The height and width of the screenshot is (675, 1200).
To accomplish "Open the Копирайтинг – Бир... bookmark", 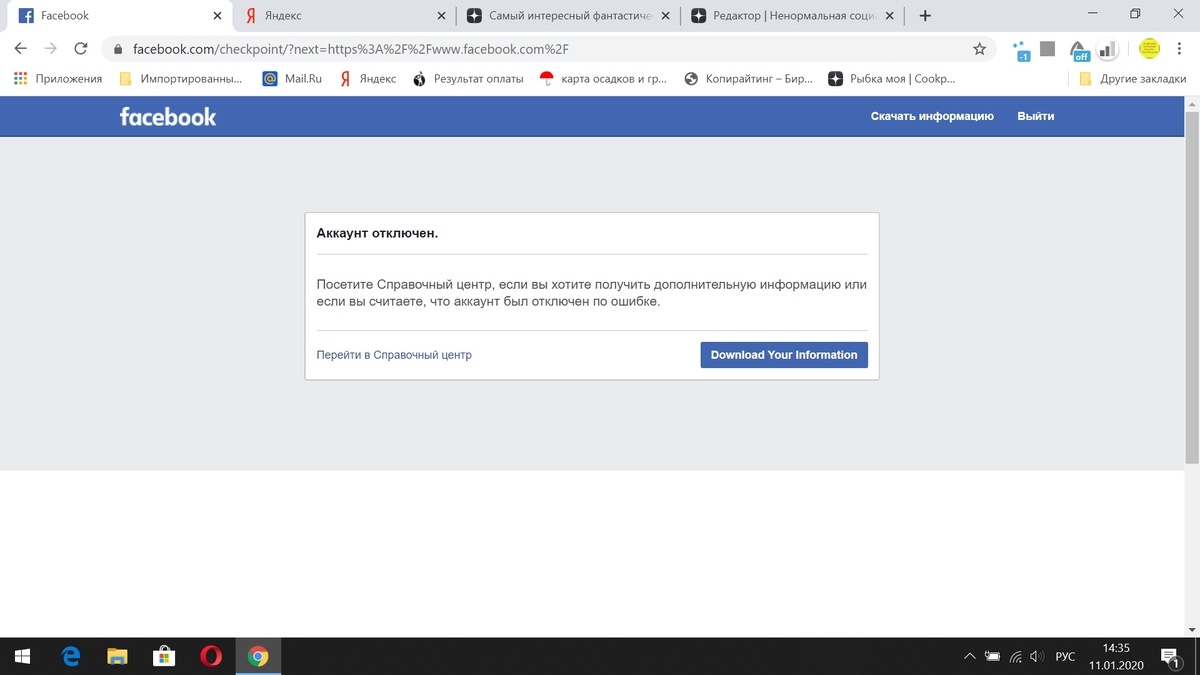I will (749, 78).
